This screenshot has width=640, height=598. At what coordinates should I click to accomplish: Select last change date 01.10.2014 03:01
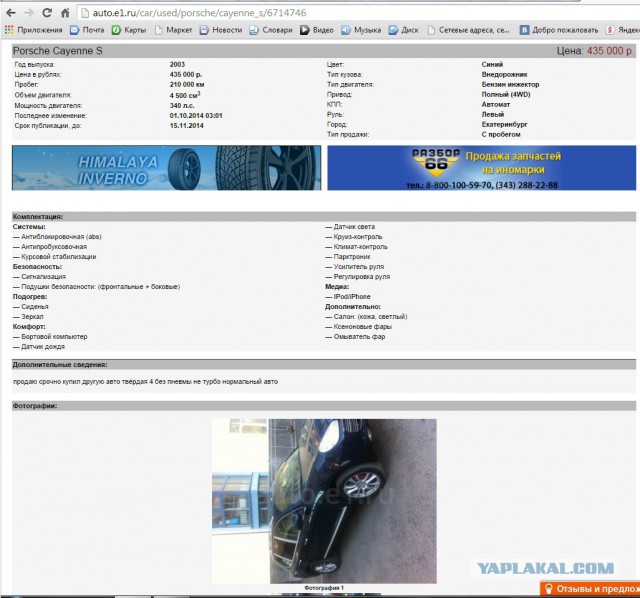pyautogui.click(x=196, y=116)
